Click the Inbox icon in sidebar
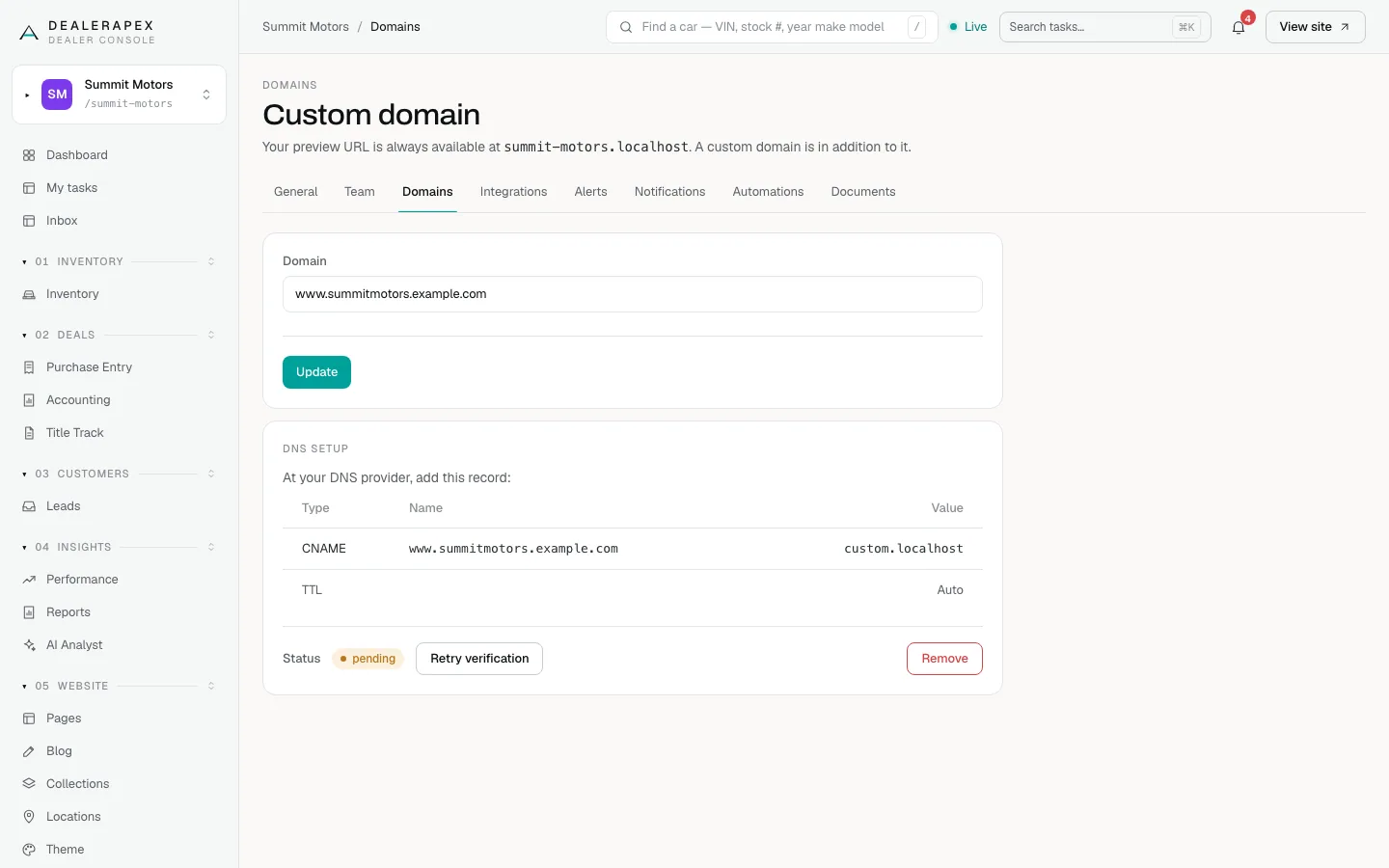 (x=29, y=221)
